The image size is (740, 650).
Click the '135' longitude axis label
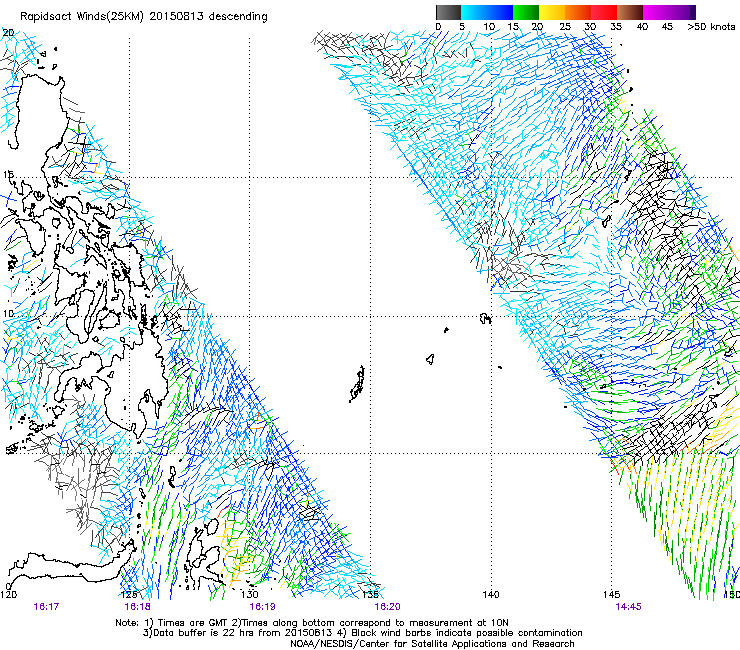(370, 594)
